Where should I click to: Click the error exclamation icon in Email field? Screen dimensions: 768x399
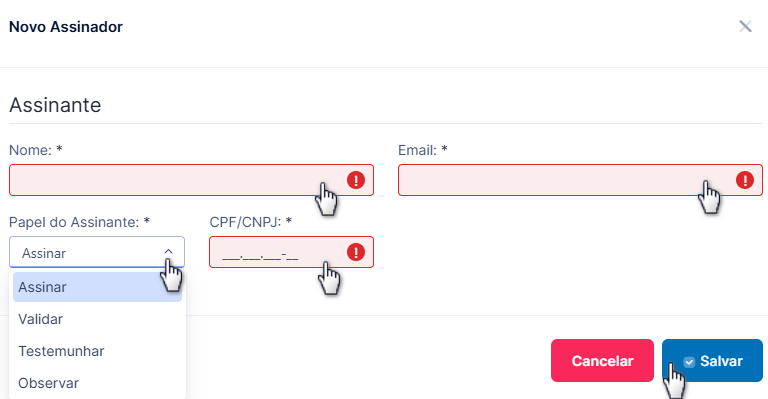tap(744, 180)
